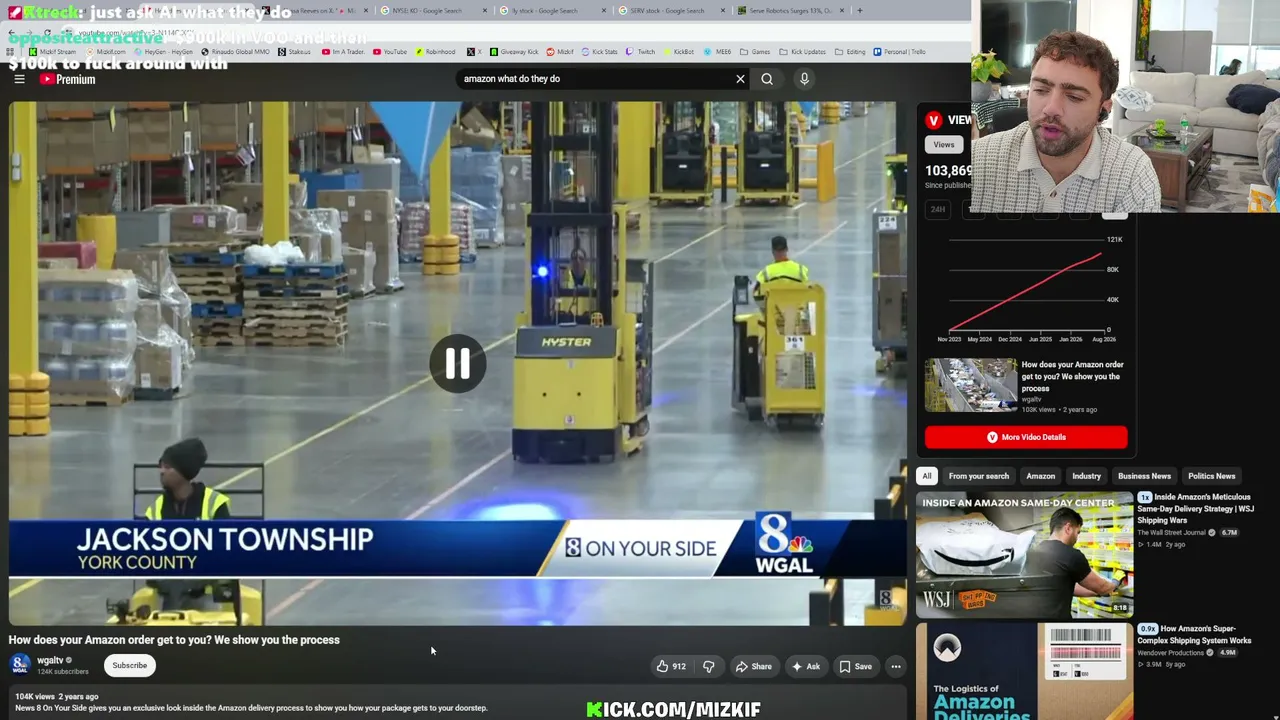Open the Games bookmark folder
The image size is (1280, 720).
click(755, 52)
